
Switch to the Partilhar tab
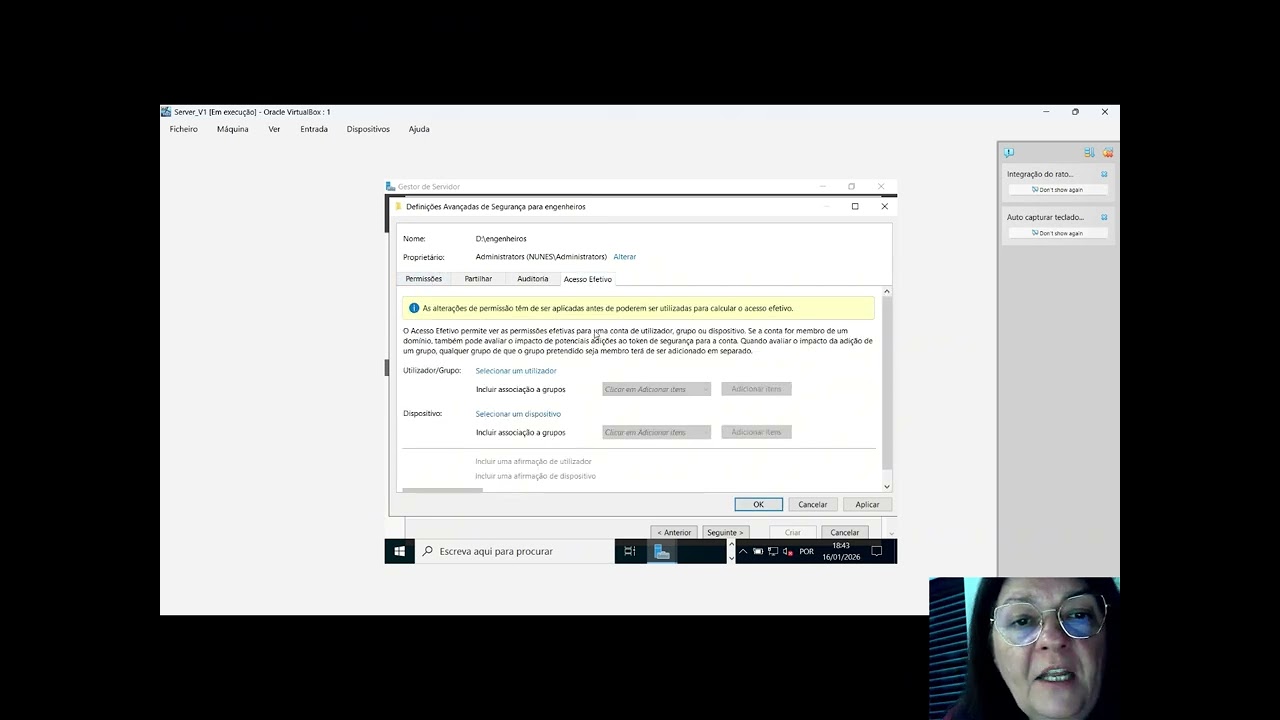pos(478,279)
